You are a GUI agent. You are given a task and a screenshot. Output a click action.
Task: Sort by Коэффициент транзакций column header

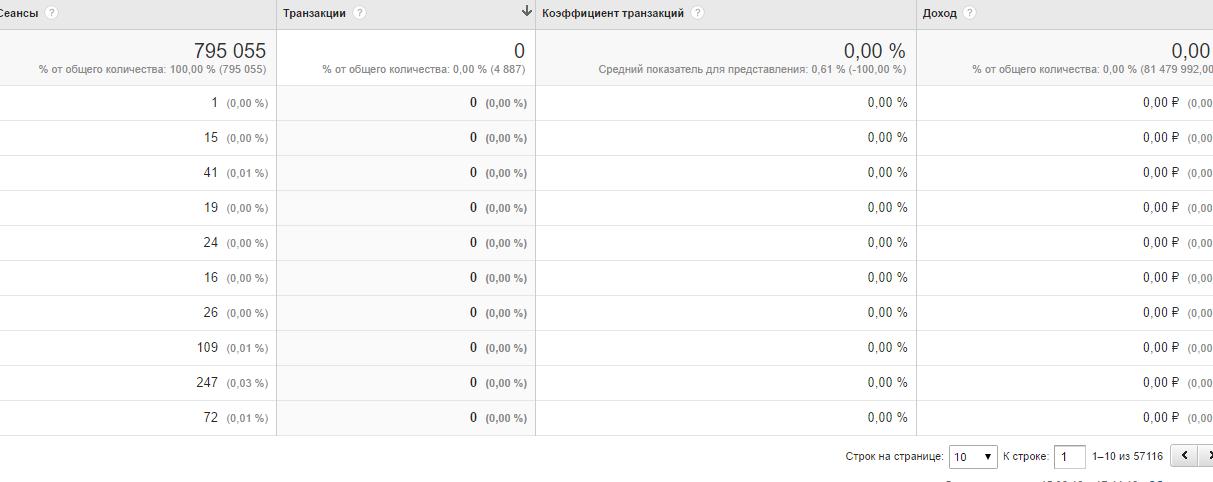pyautogui.click(x=613, y=13)
